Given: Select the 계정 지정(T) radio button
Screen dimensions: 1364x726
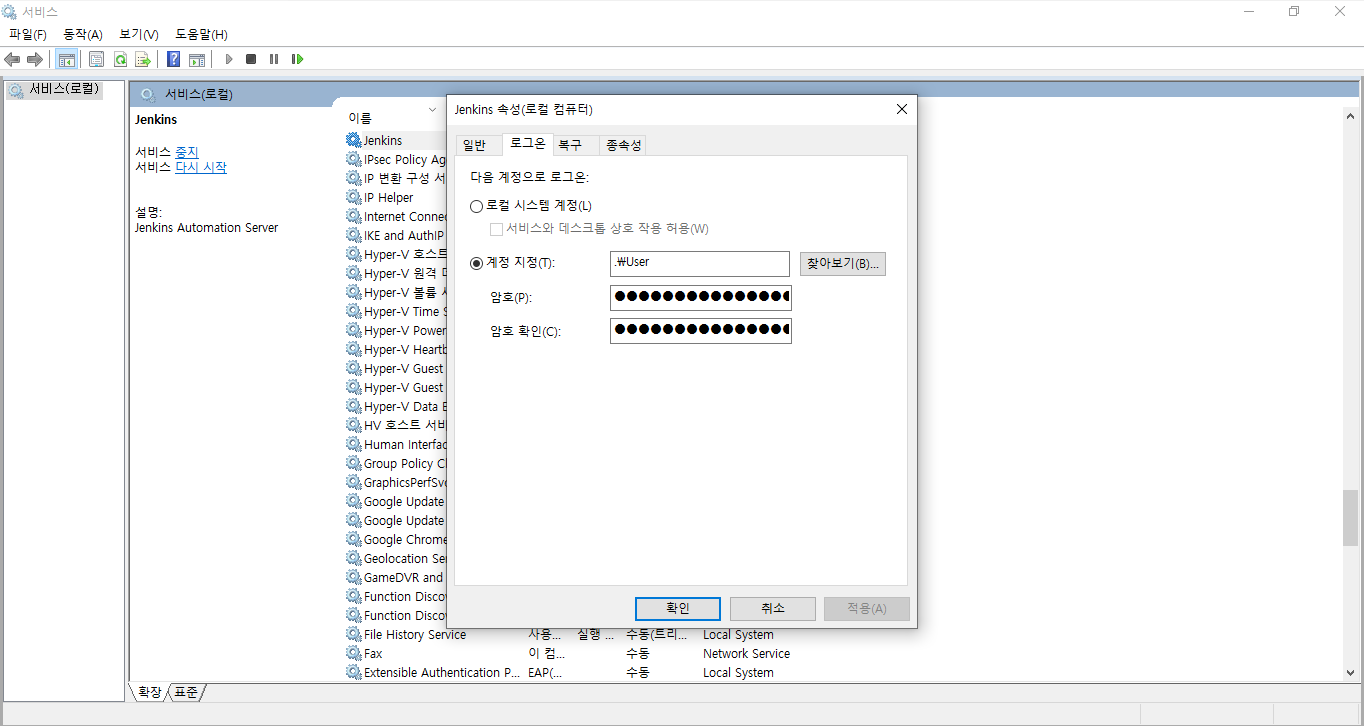Looking at the screenshot, I should point(476,263).
